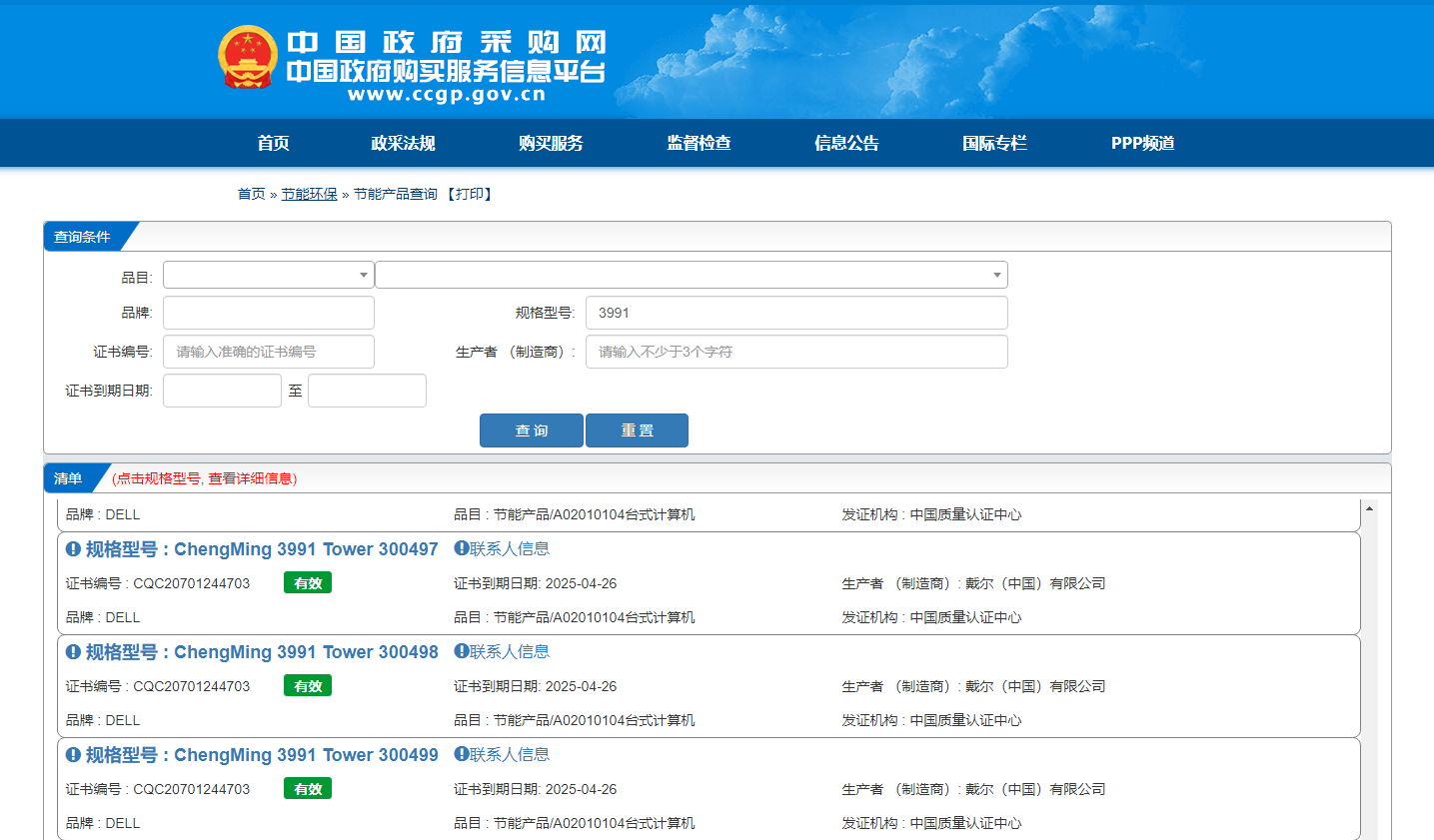The image size is (1434, 840).
Task: Open 国际专栏 navigation menu
Action: (994, 143)
